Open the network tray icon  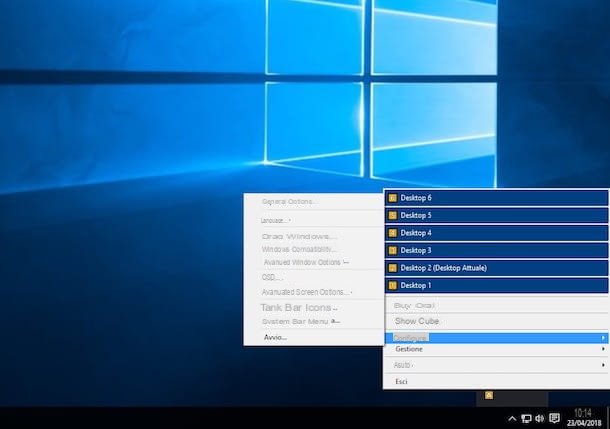[x=526, y=418]
